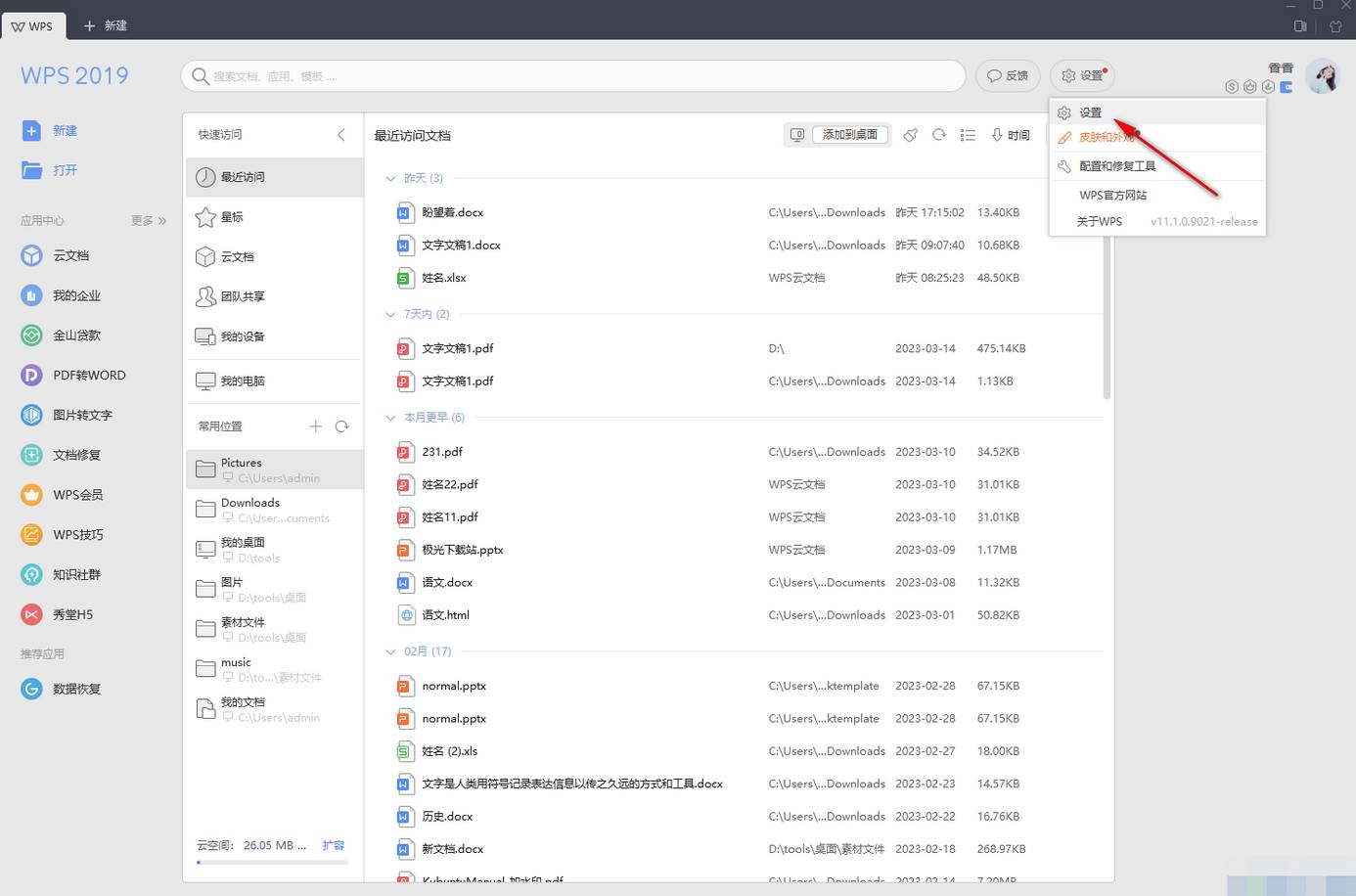Screen dimensions: 1356x896
Task: Click the skin T-shirt icon in title bar
Action: coord(1335,26)
